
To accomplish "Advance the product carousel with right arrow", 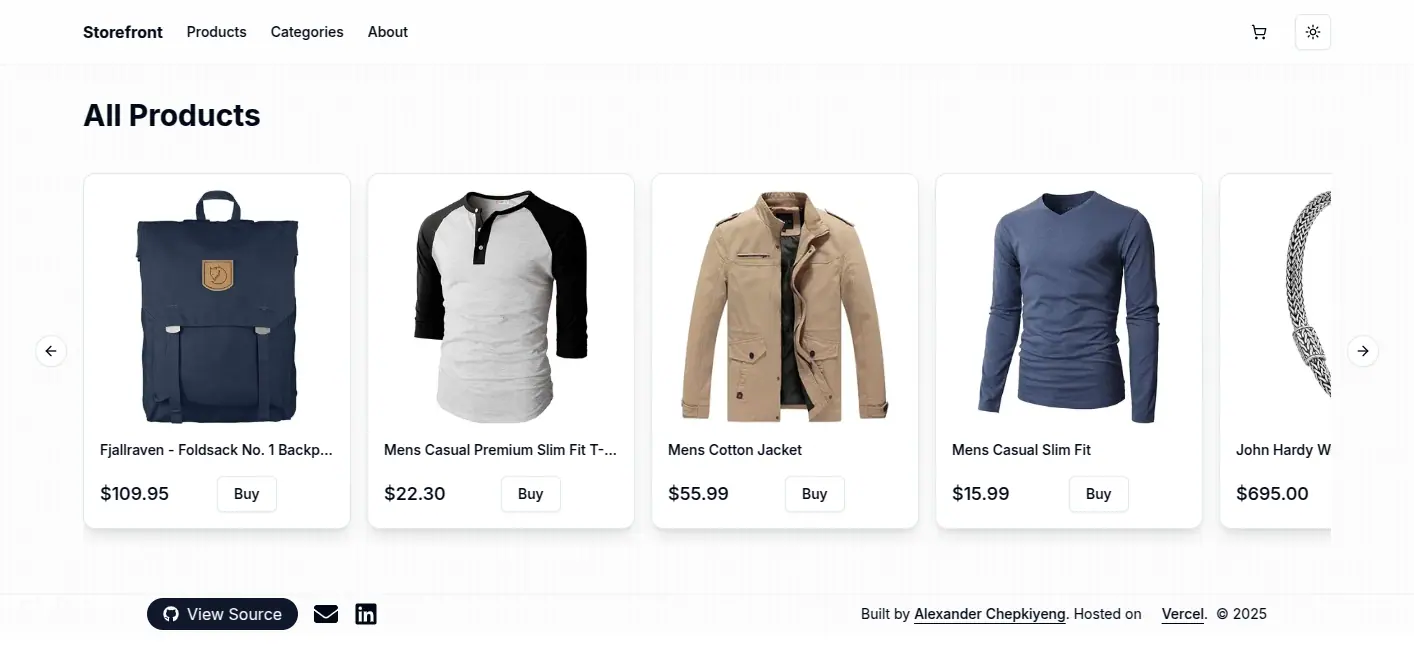I will [x=1362, y=351].
